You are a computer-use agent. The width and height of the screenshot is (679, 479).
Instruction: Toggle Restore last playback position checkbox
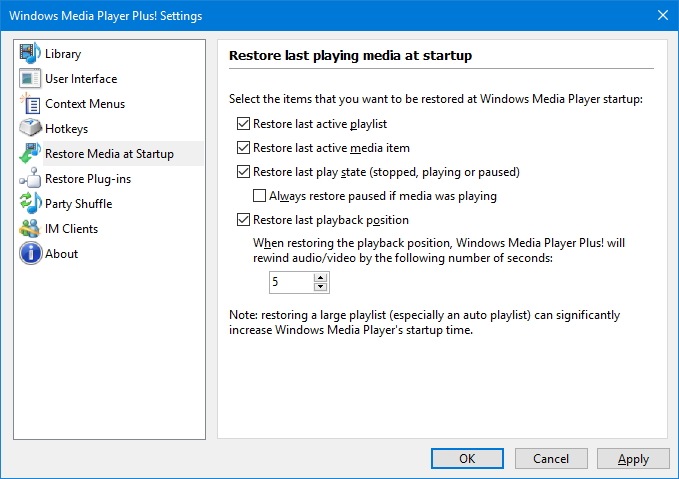point(243,220)
